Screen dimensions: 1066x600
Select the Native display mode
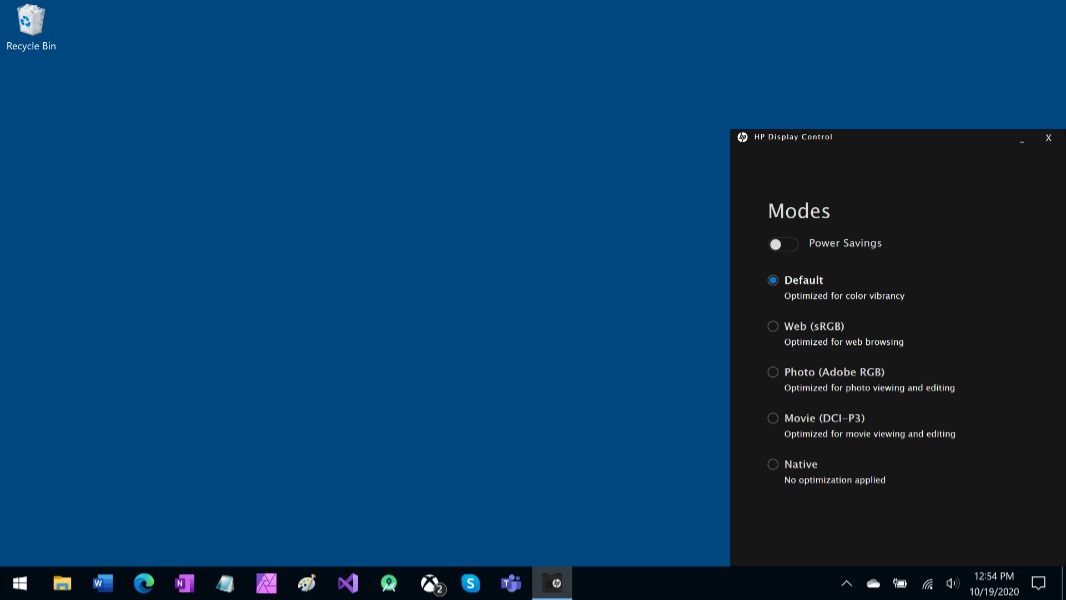click(773, 464)
